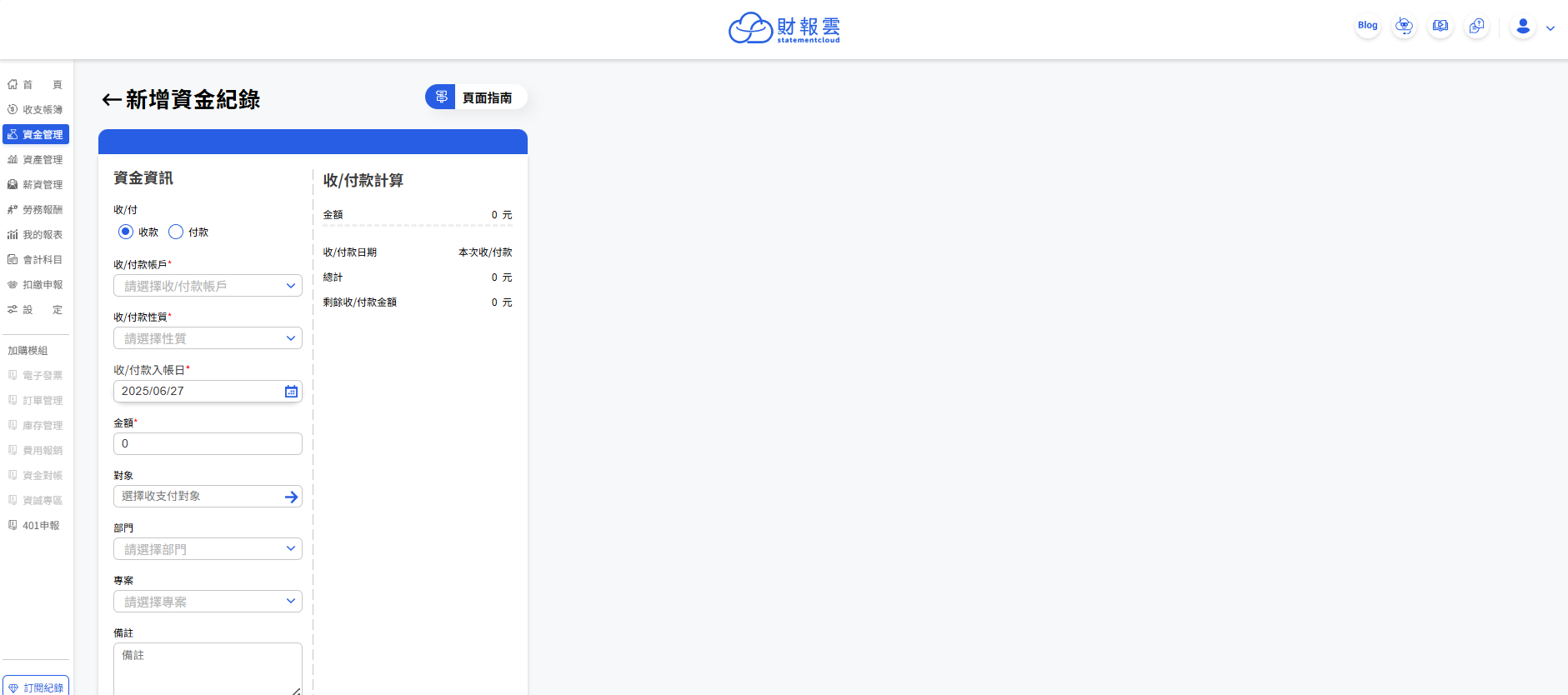The height and width of the screenshot is (695, 1568).
Task: Open 薪資管理 in sidebar
Action: (x=35, y=185)
